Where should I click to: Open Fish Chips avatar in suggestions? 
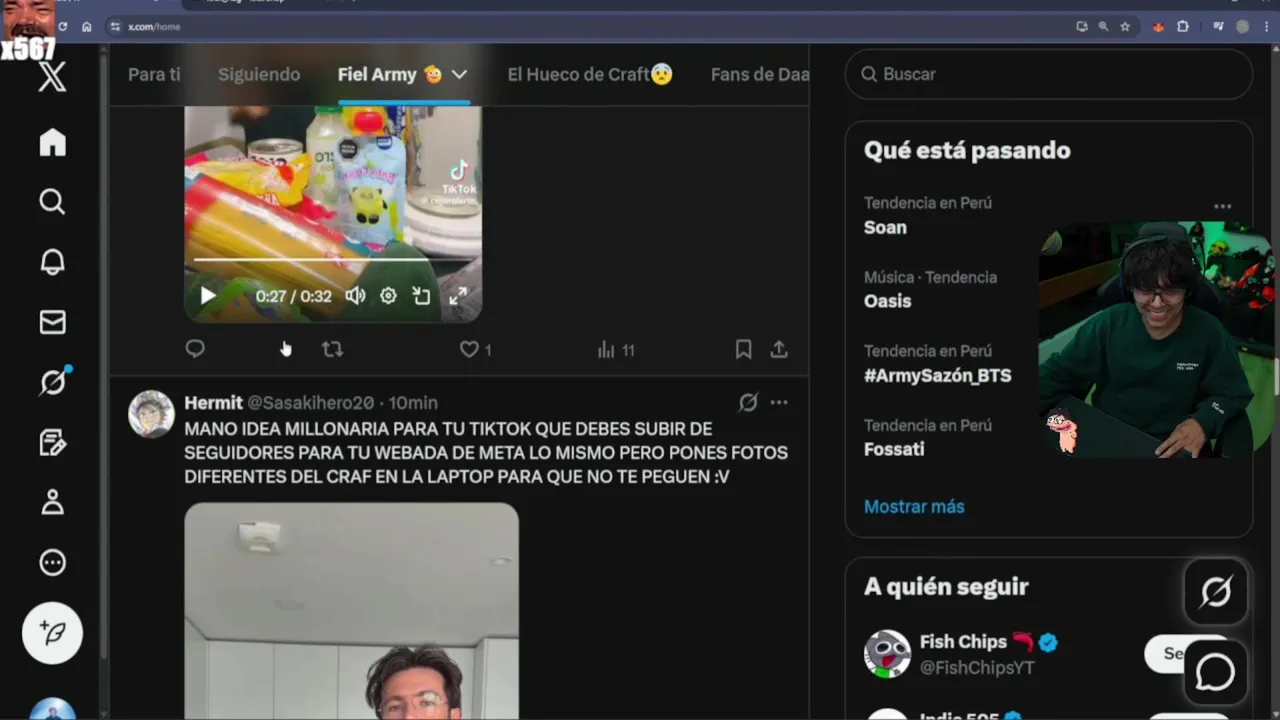pyautogui.click(x=887, y=654)
